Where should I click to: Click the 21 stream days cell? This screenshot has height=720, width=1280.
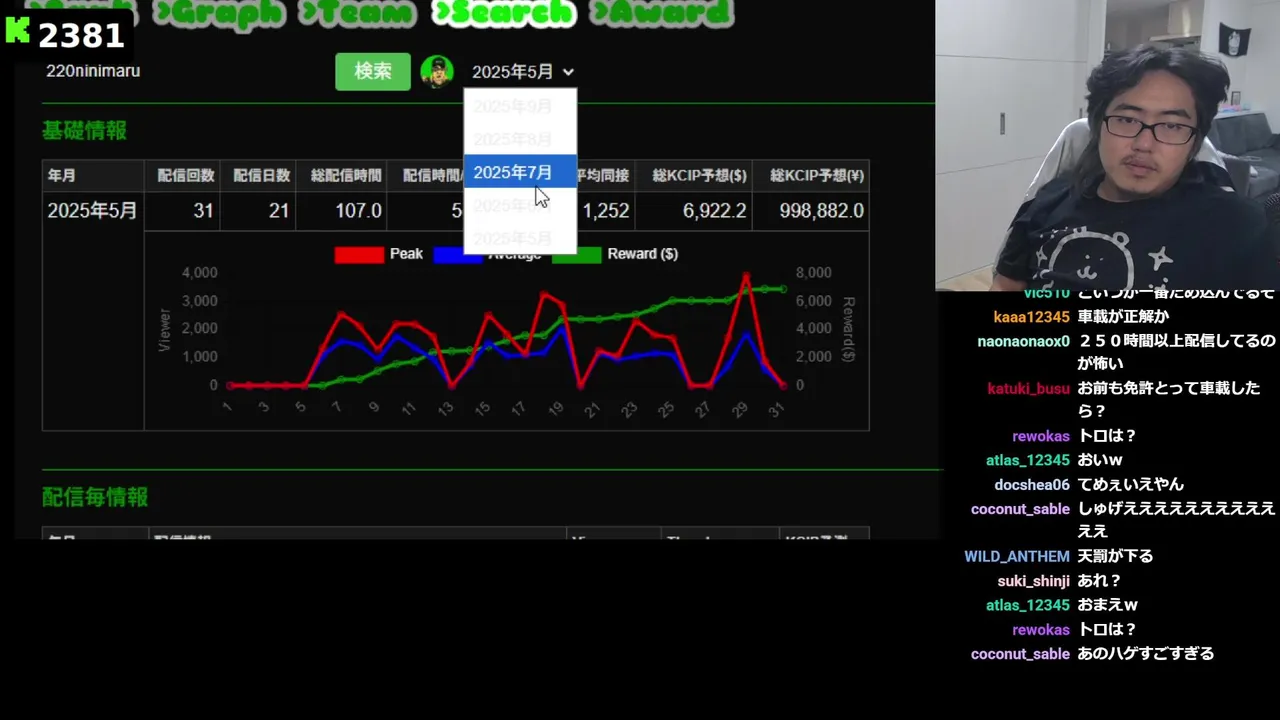[258, 211]
